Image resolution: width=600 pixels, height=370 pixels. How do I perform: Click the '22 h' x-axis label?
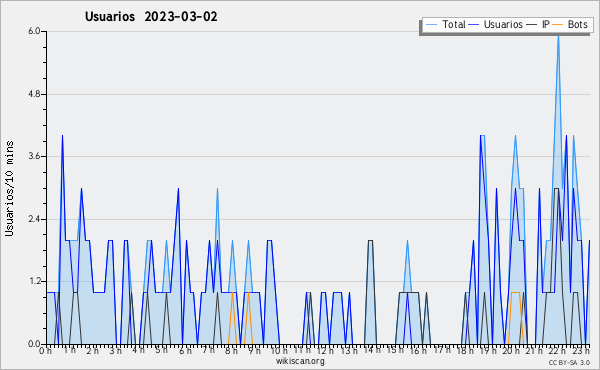(558, 350)
